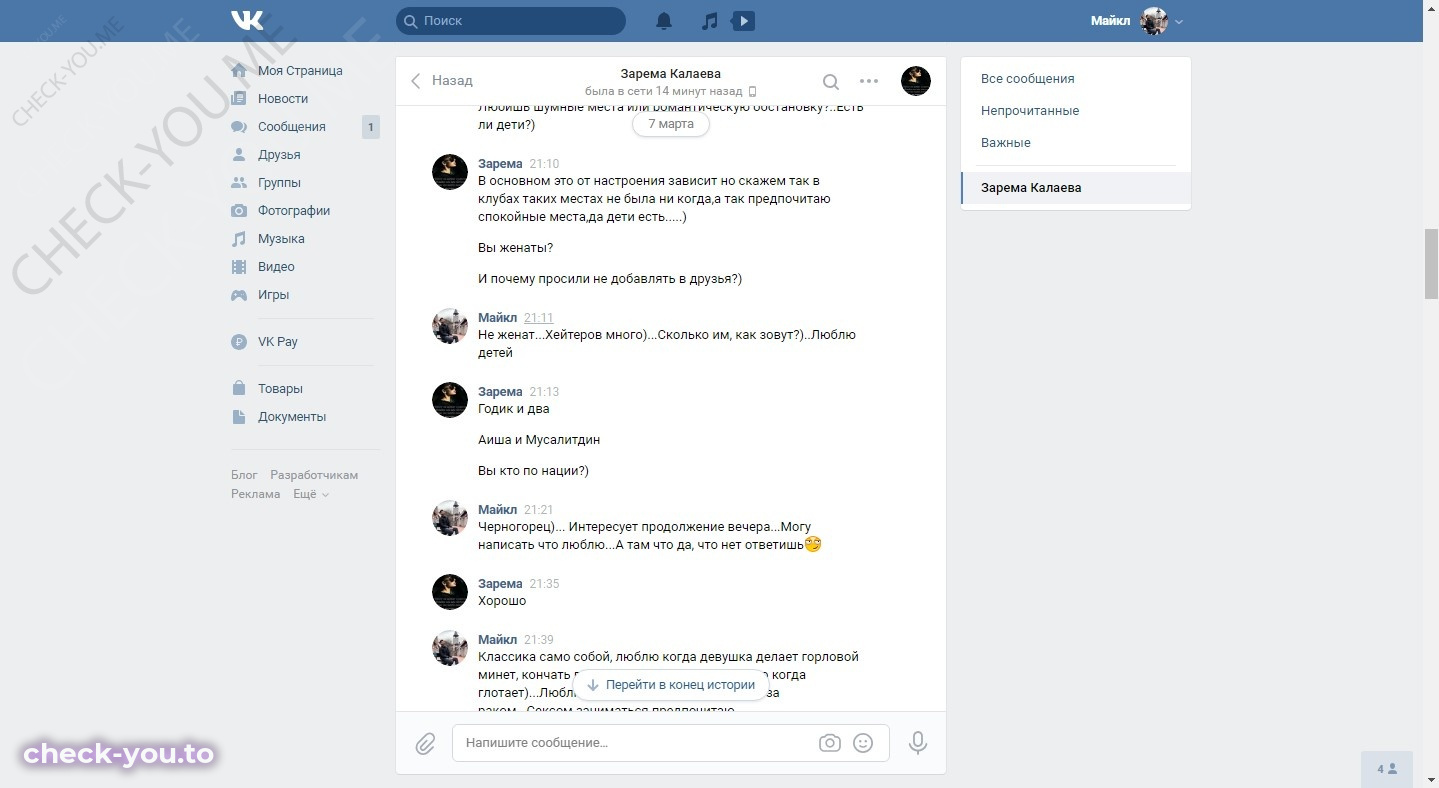Click Зарема's avatar at 21:10 message
The width and height of the screenshot is (1439, 788).
point(450,172)
